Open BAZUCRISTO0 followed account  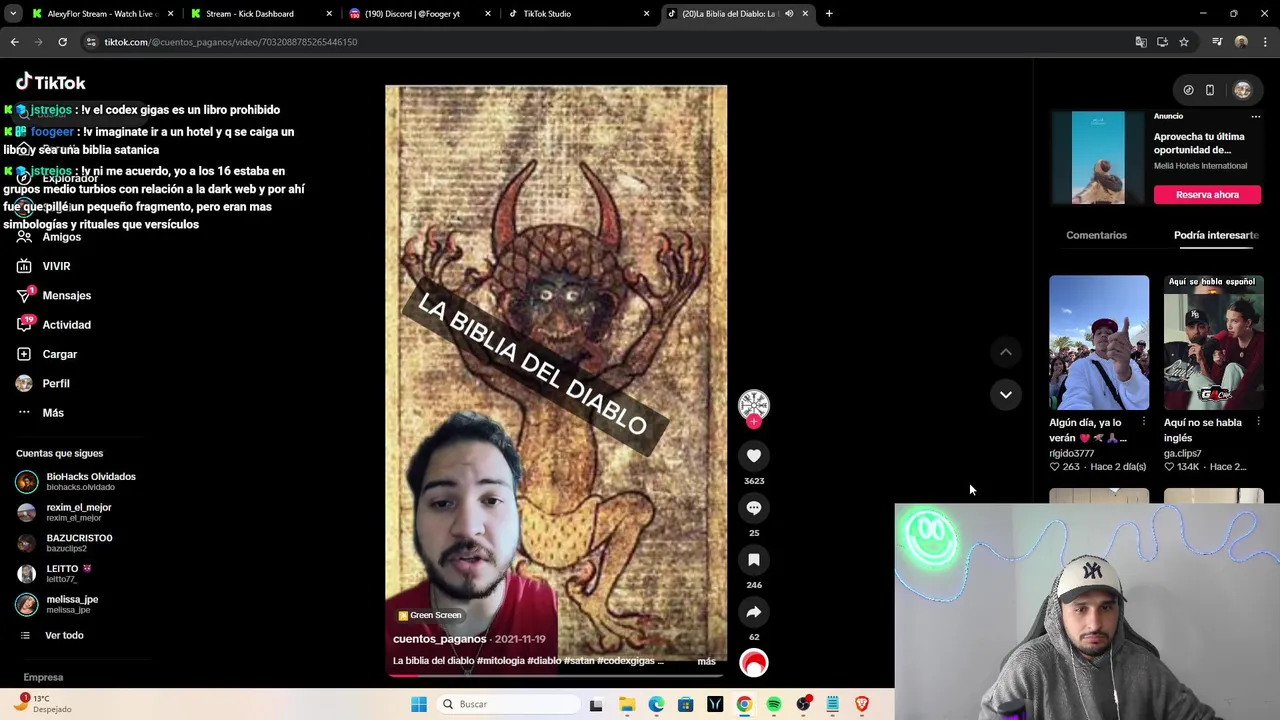[64, 543]
